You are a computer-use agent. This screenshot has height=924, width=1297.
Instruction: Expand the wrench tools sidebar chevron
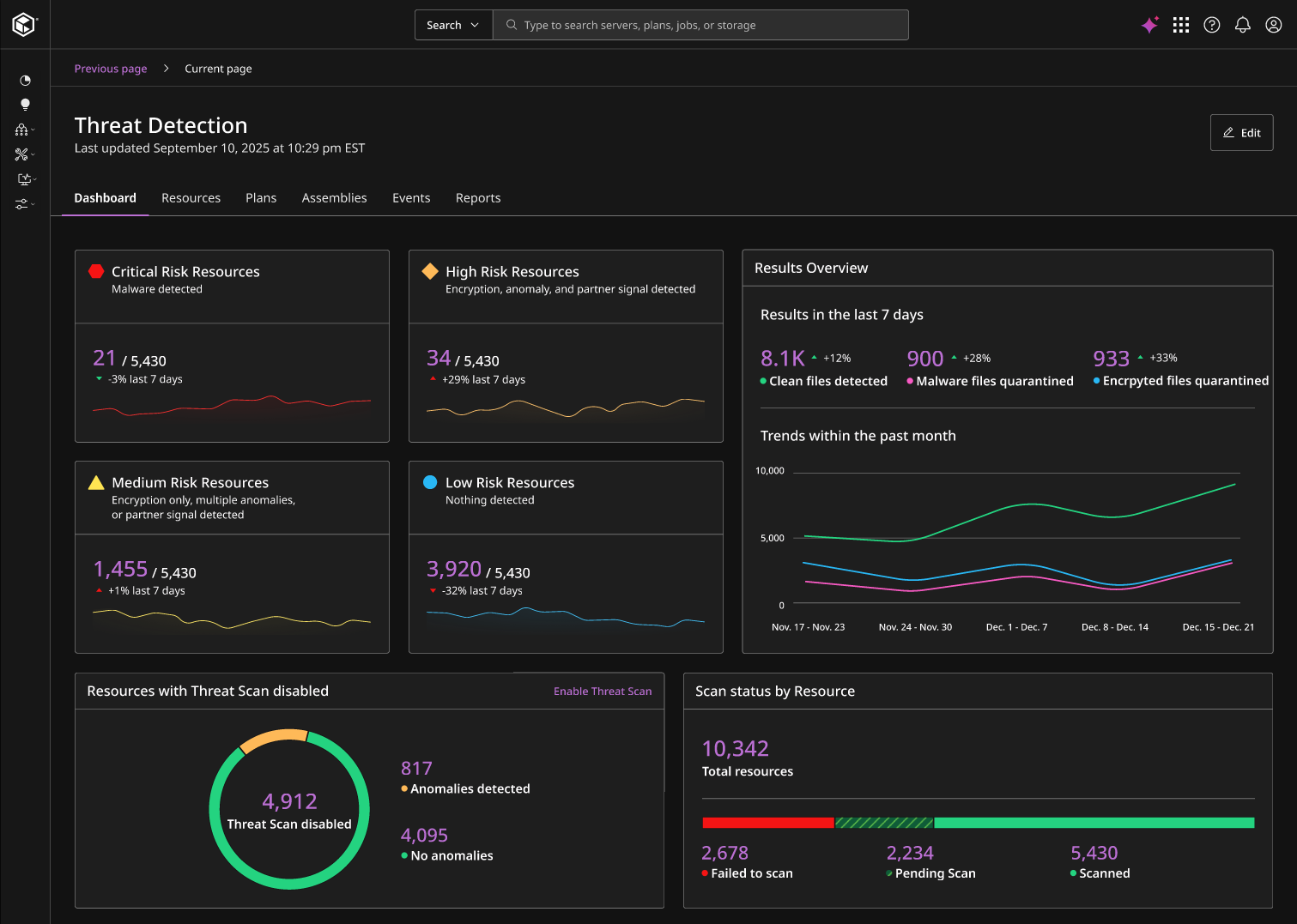(33, 155)
